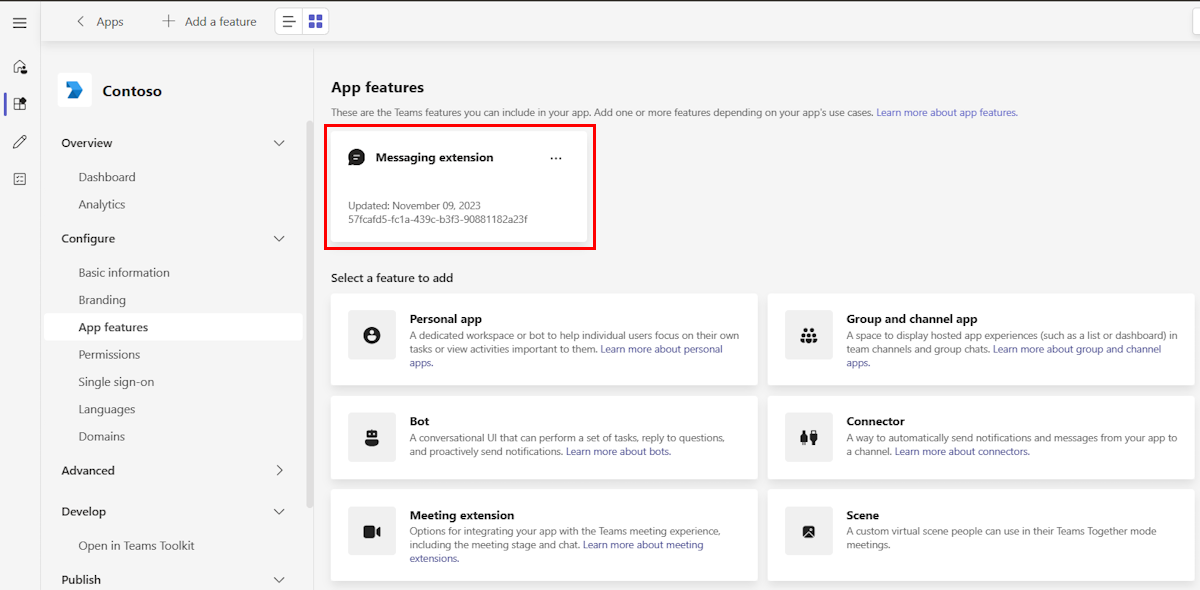Click the Contoso app logo

[76, 90]
